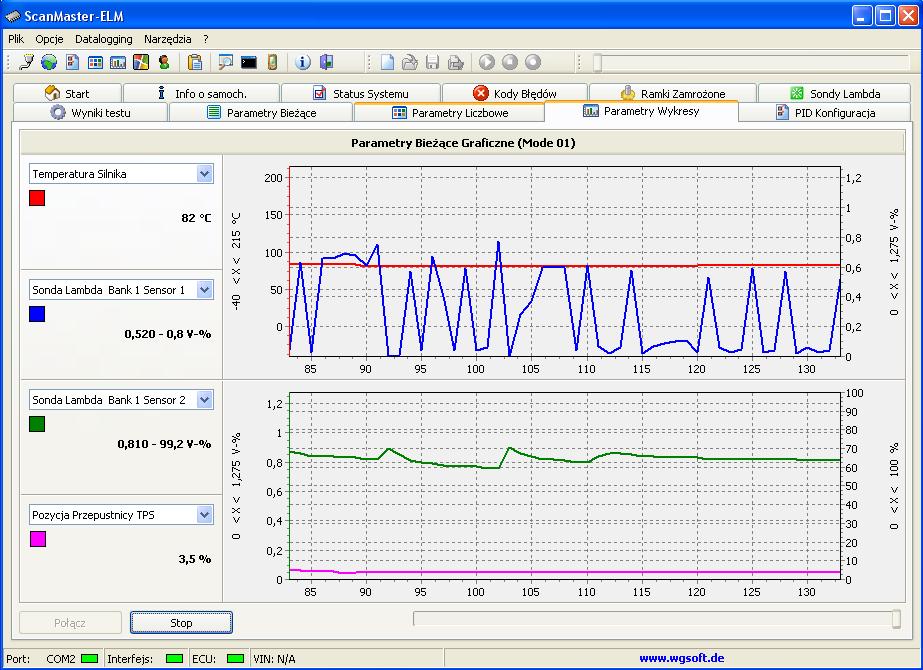This screenshot has width=923, height=670.
Task: Expand the Pozycja Przepustnicy TPS dropdown
Action: 205,515
